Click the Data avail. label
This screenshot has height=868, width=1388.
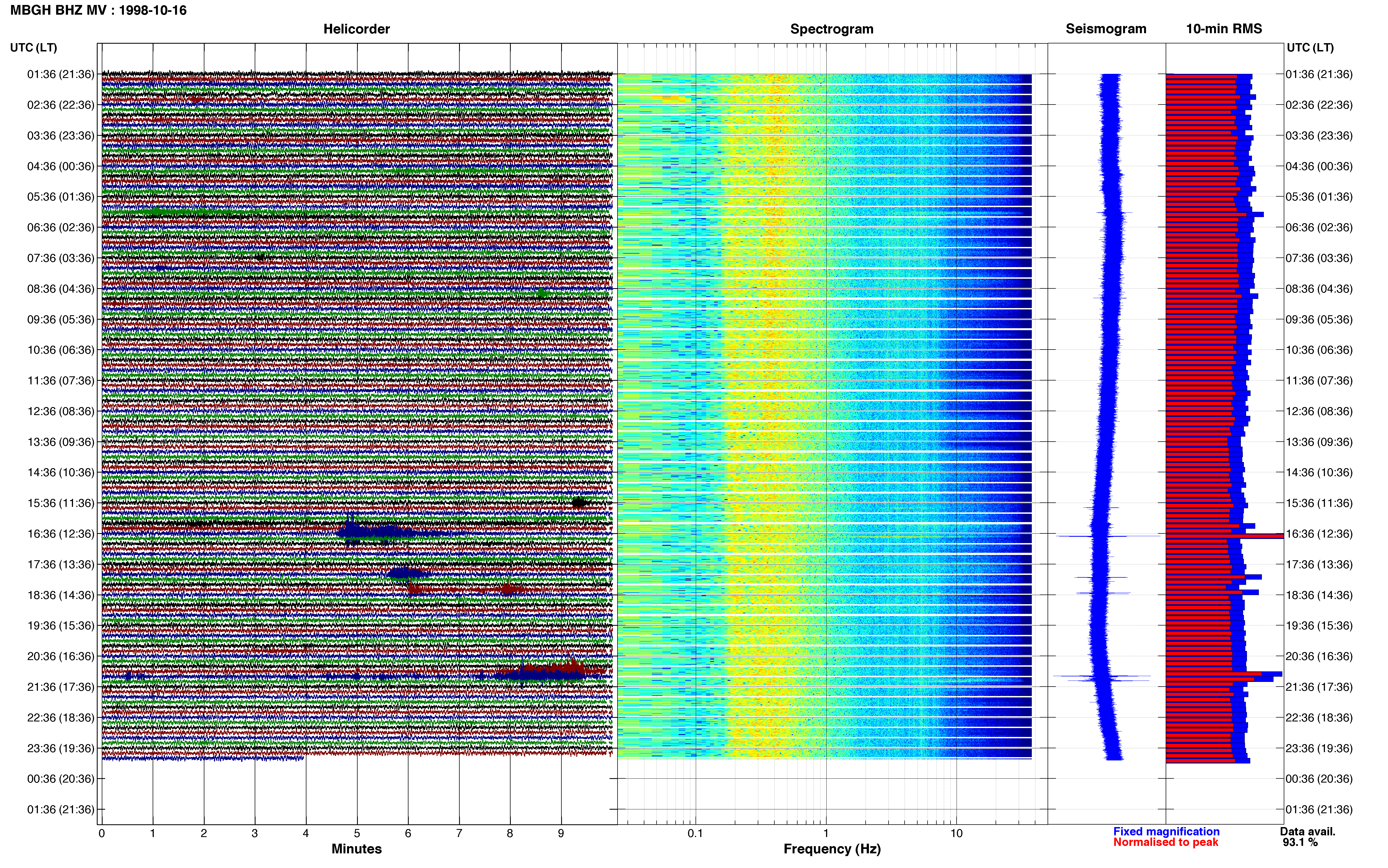1308,831
